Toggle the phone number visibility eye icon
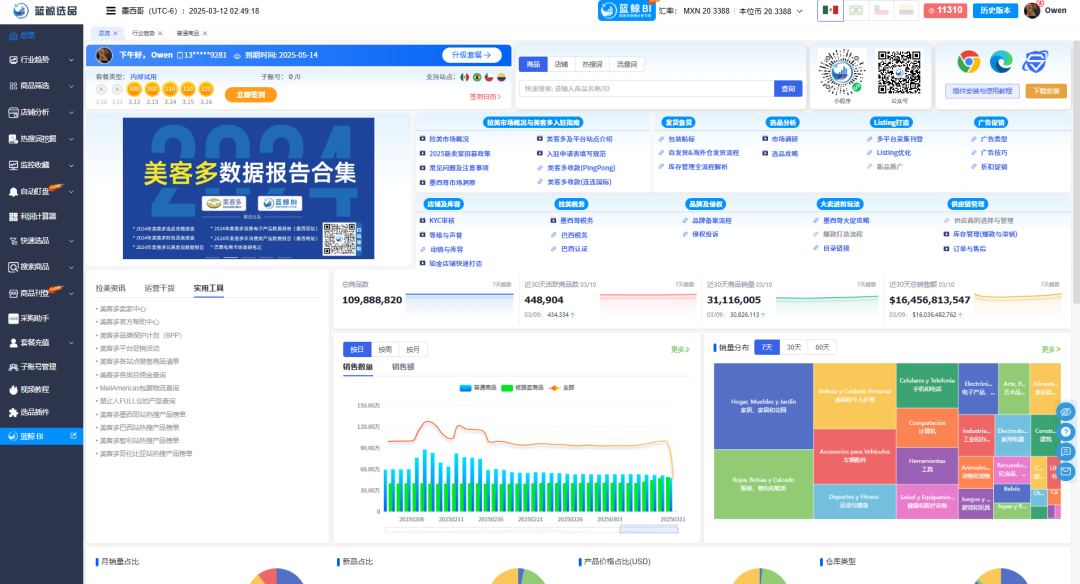1080x584 pixels. pos(237,56)
